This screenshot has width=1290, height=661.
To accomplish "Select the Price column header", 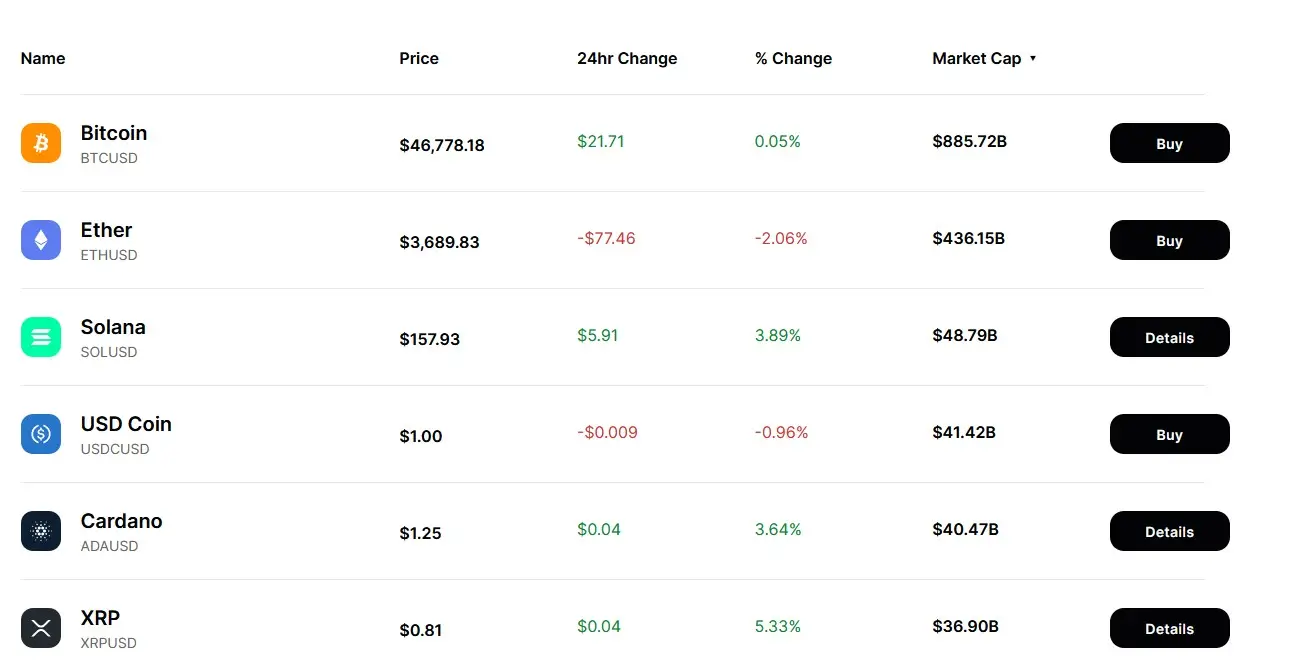I will pos(419,59).
